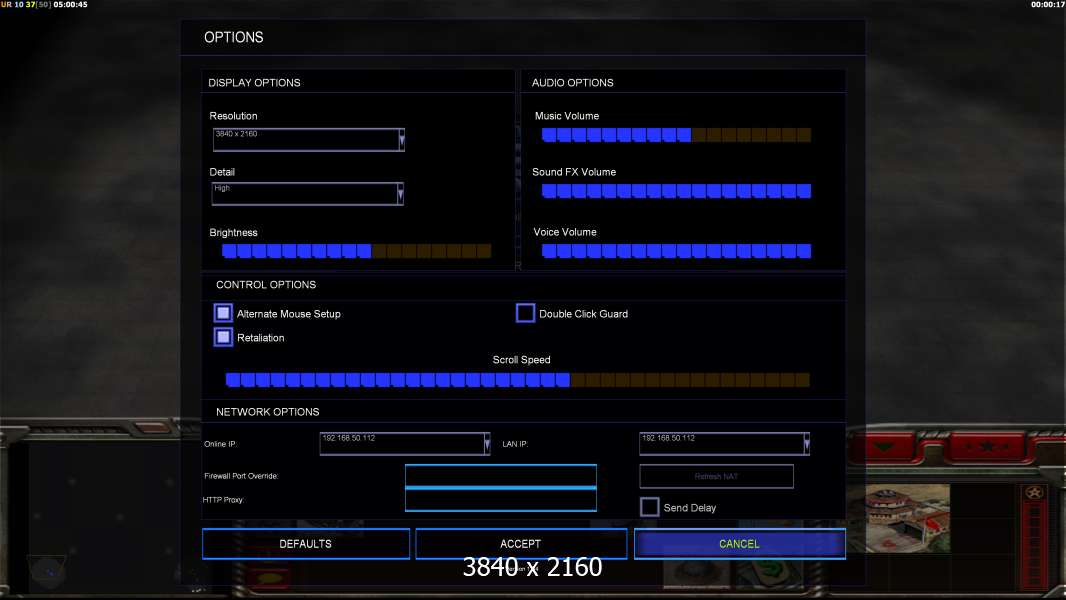Image resolution: width=1066 pixels, height=600 pixels.
Task: Open the Detail dropdown set to High
Action: click(307, 194)
